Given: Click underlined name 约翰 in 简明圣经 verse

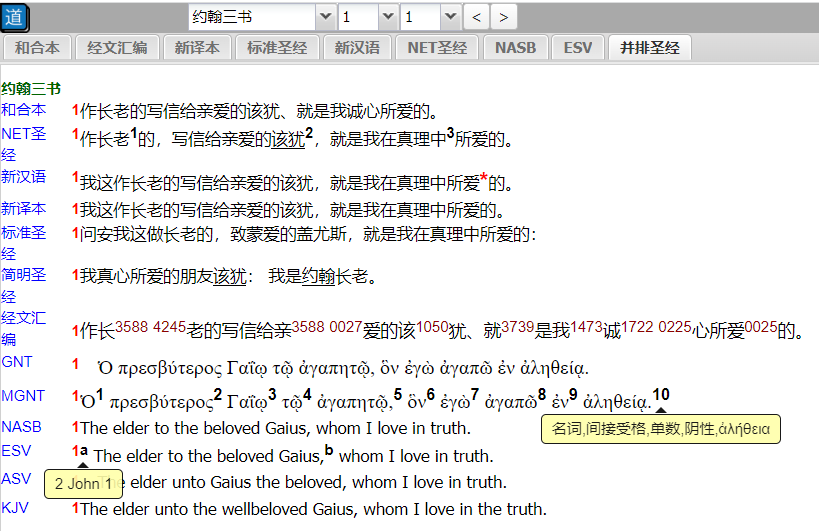Looking at the screenshot, I should (x=318, y=276).
